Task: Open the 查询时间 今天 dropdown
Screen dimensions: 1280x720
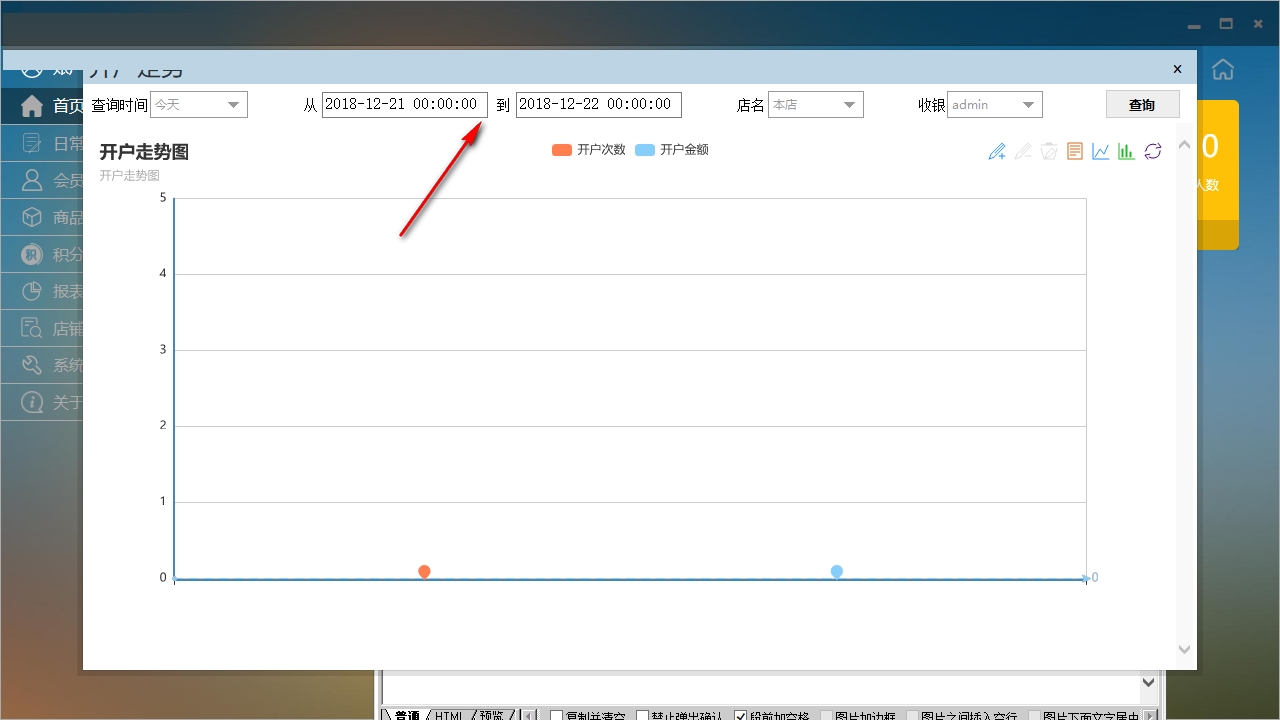Action: click(x=199, y=104)
